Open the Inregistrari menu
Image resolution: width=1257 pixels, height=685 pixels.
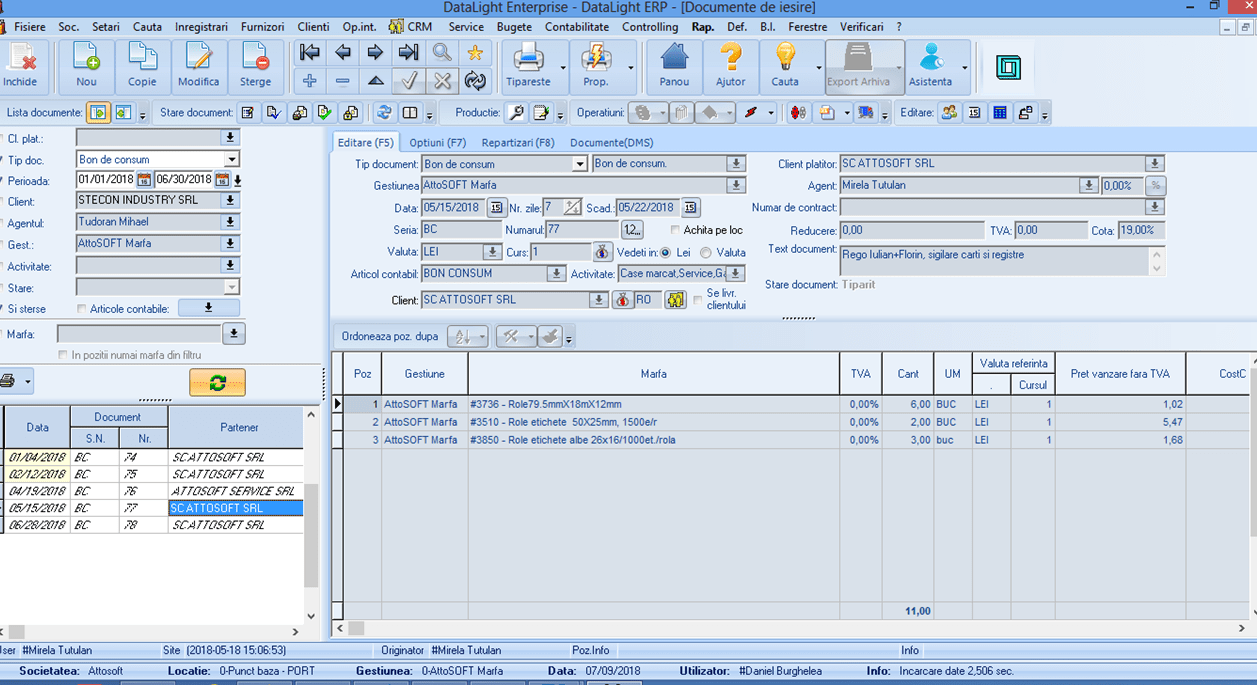click(201, 27)
